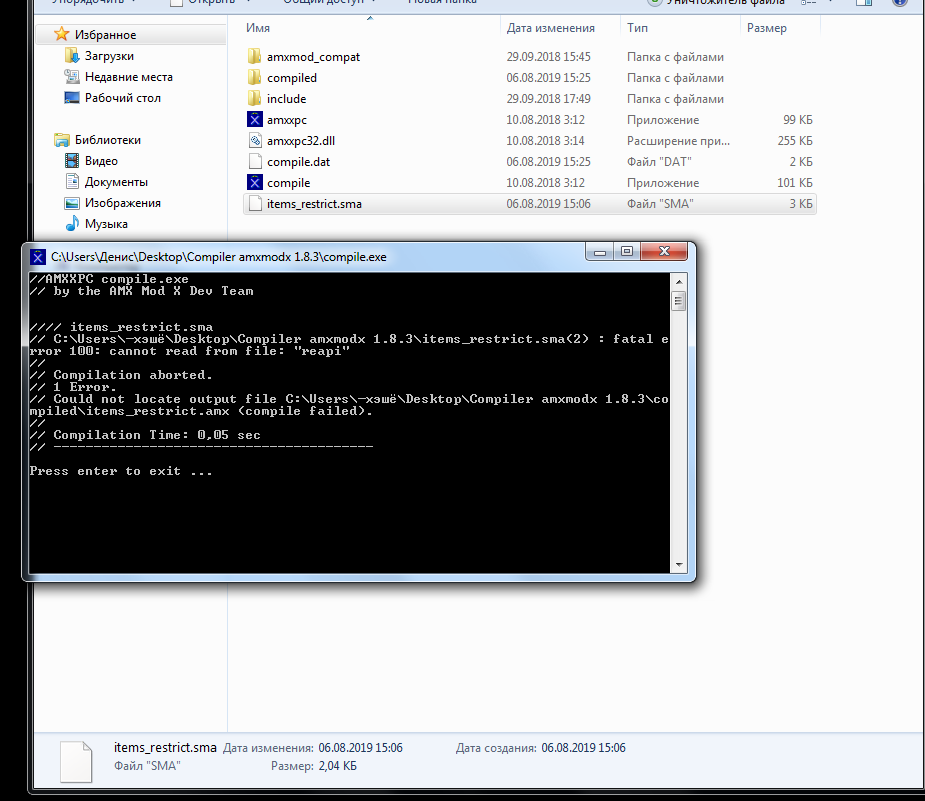Open the Музыка library label
The image size is (925, 801).
(x=106, y=224)
